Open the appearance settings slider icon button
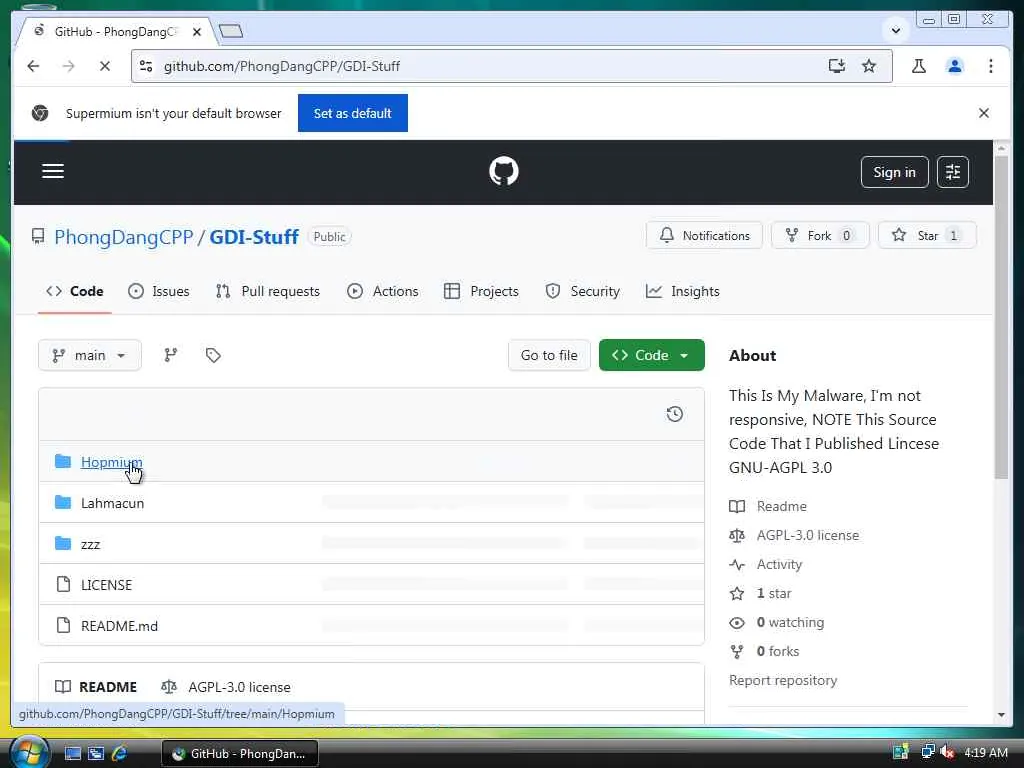The width and height of the screenshot is (1024, 768). tap(953, 172)
